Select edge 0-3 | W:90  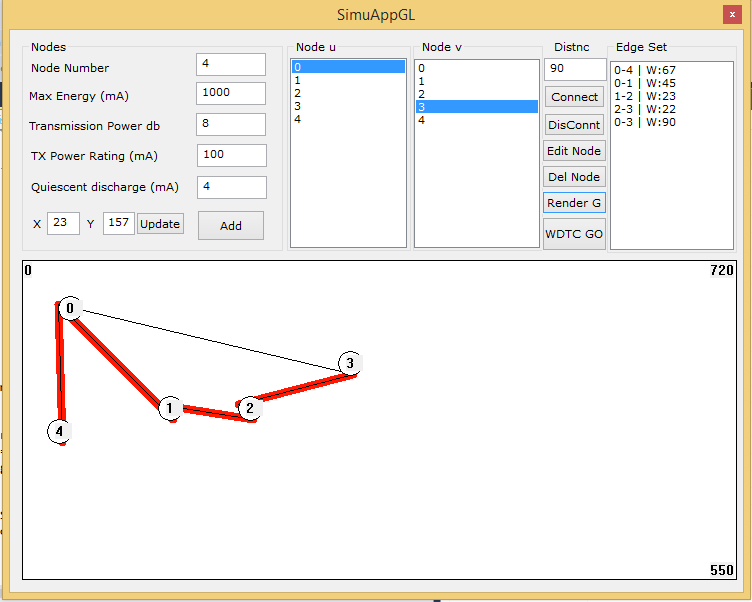tap(645, 122)
